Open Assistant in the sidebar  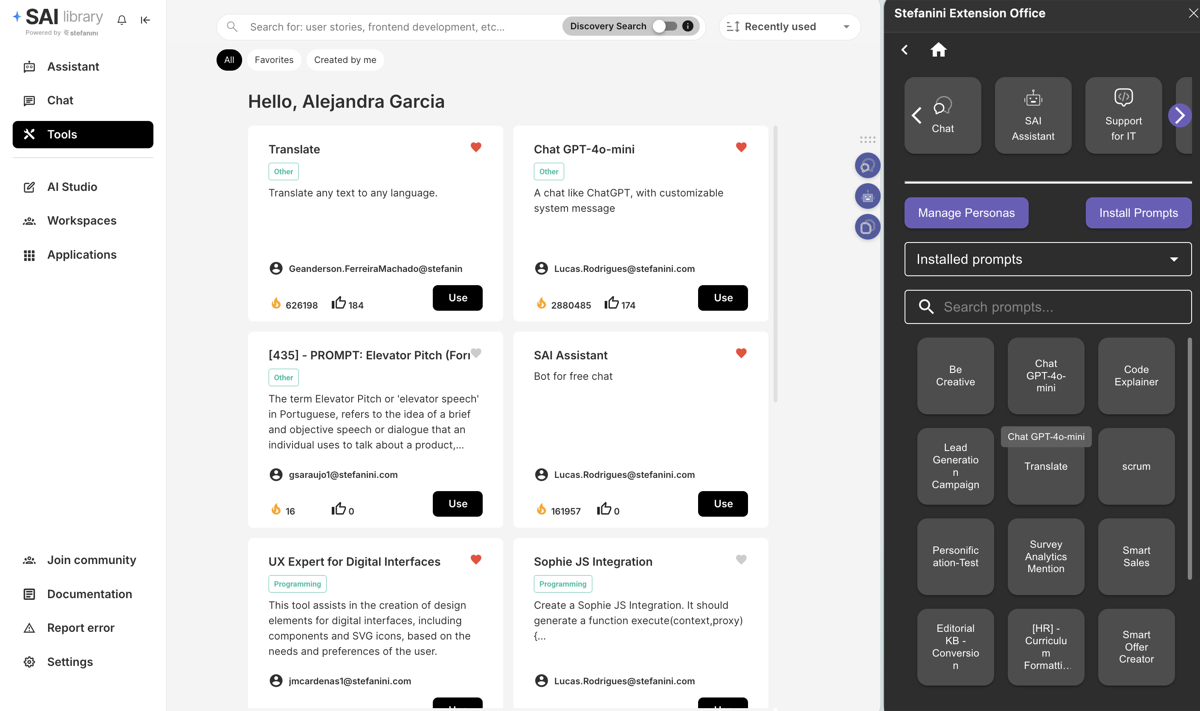pyautogui.click(x=83, y=67)
